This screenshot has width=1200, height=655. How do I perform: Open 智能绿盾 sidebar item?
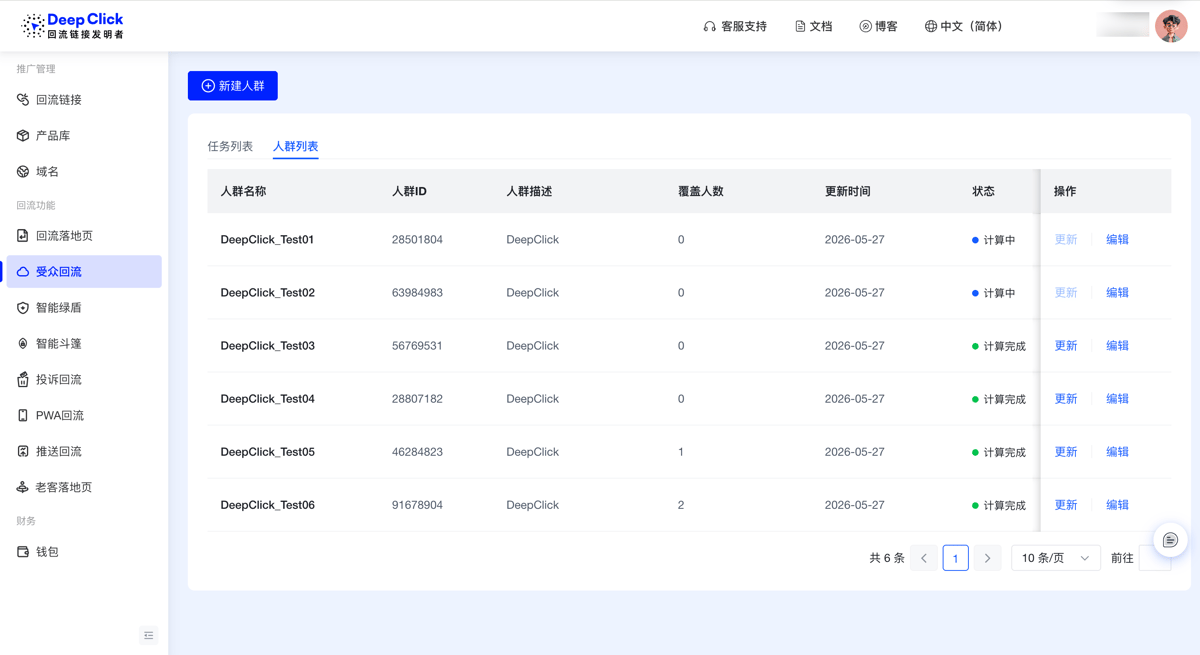click(x=84, y=308)
